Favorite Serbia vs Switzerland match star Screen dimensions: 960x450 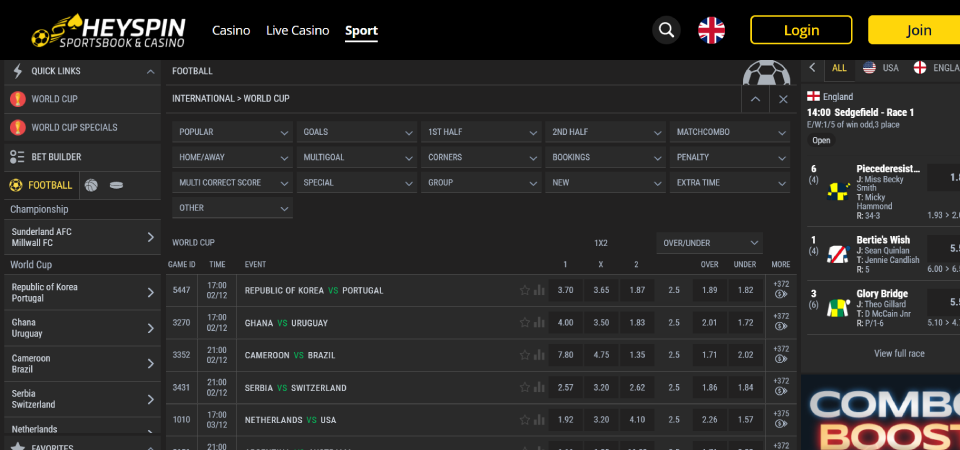(525, 388)
